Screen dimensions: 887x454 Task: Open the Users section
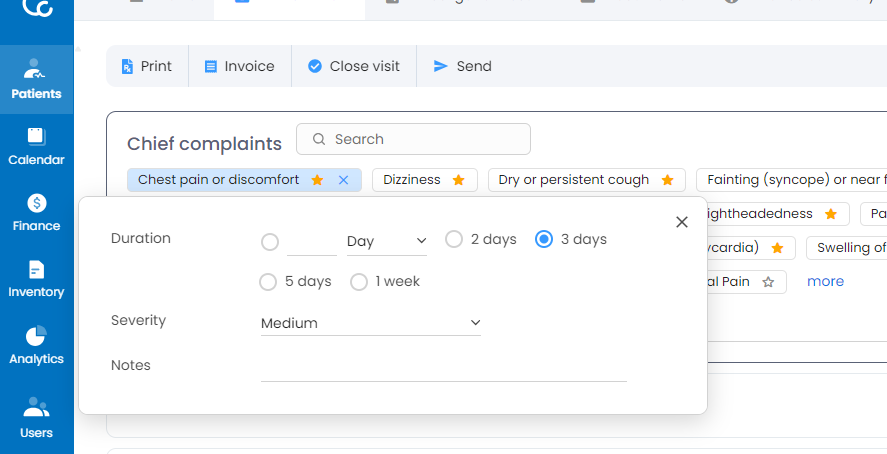[x=36, y=418]
